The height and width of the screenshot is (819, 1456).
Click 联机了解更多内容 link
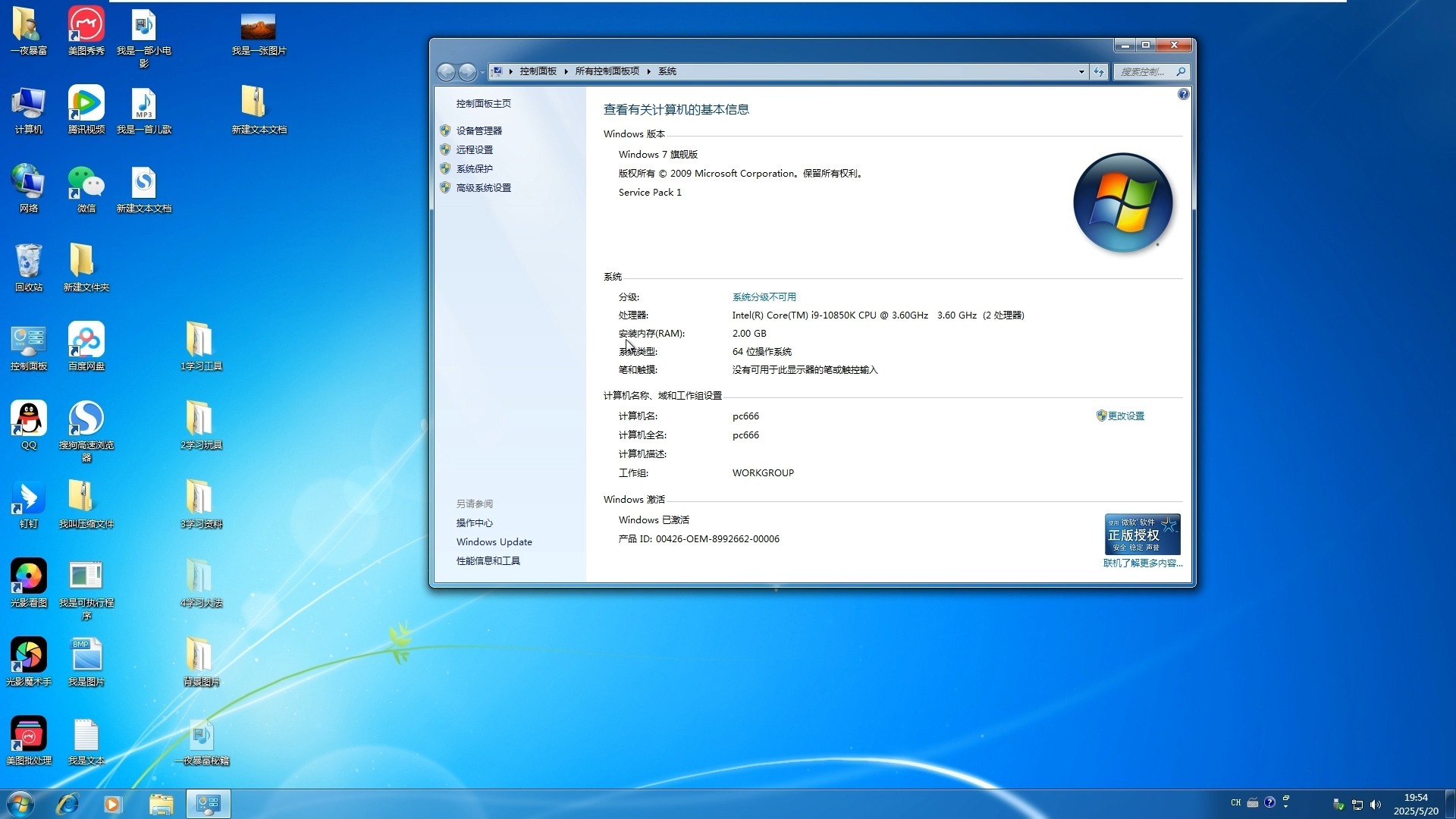(1142, 563)
